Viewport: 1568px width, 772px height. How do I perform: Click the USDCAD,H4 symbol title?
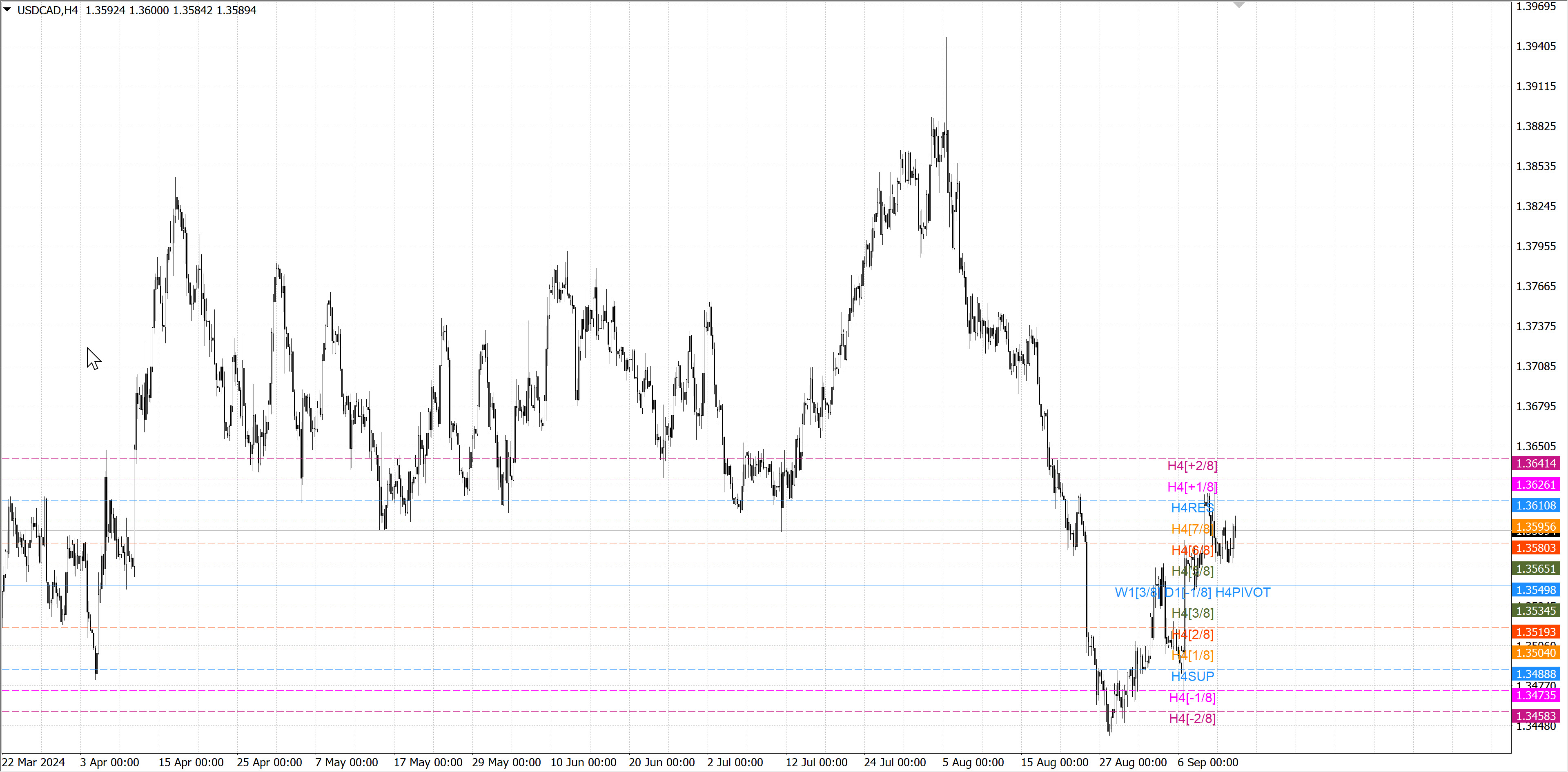click(x=47, y=10)
